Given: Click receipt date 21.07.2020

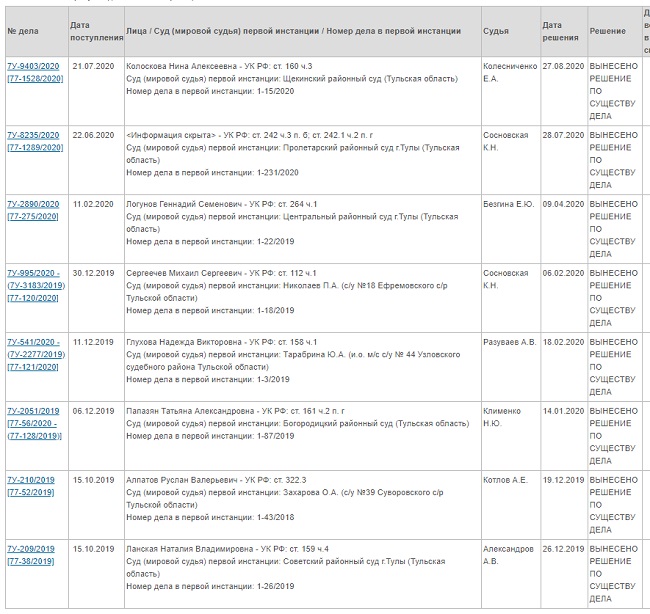Looking at the screenshot, I should pos(94,65).
